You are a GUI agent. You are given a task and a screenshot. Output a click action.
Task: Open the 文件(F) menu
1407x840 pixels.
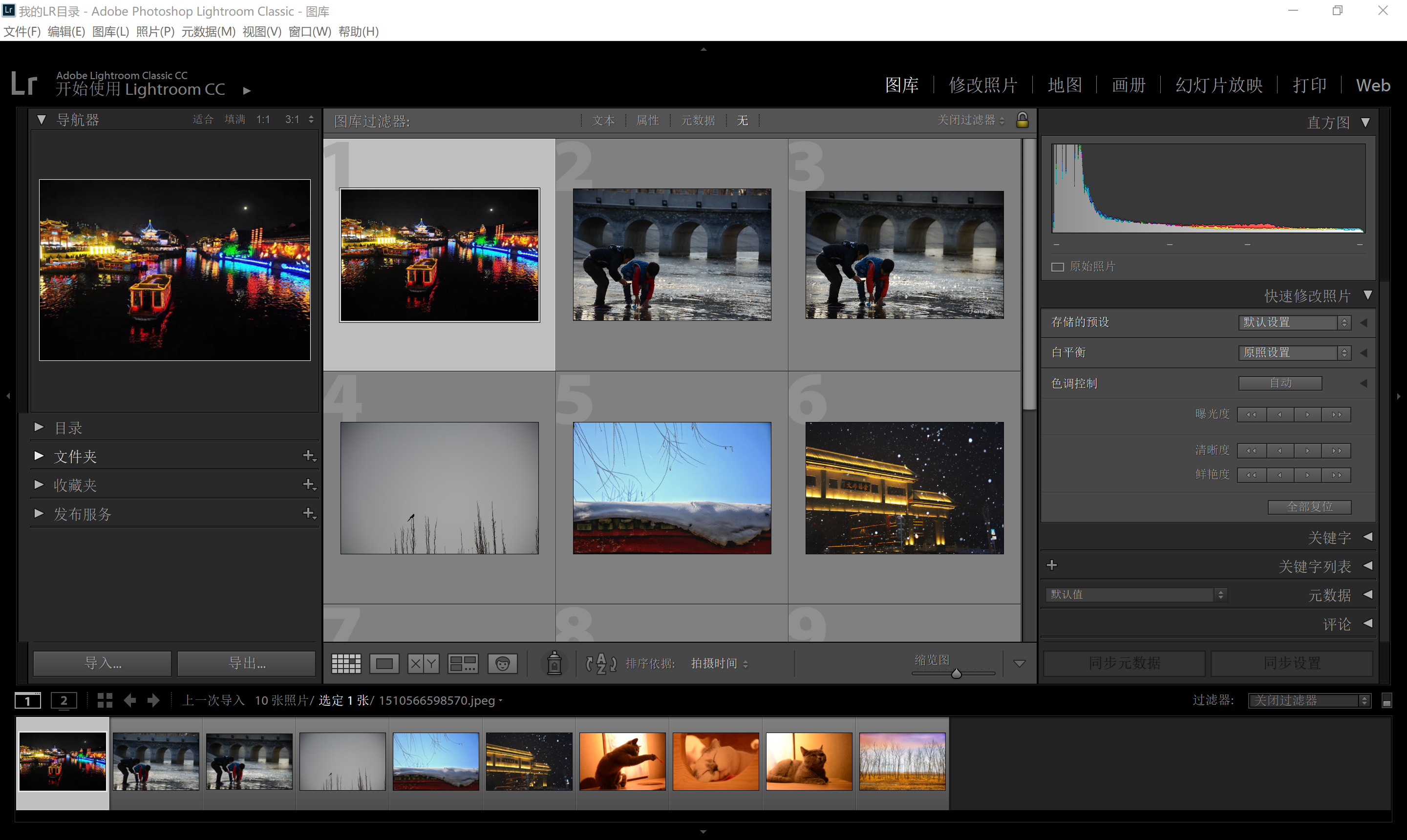[x=22, y=32]
